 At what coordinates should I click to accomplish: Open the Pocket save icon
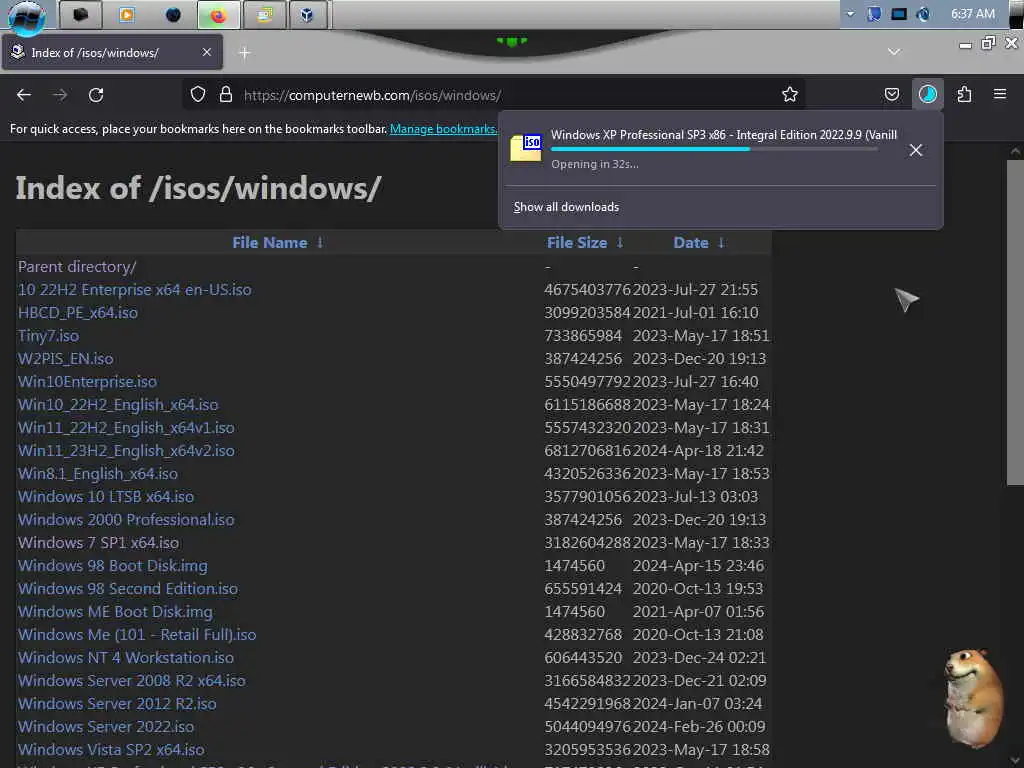pyautogui.click(x=891, y=95)
